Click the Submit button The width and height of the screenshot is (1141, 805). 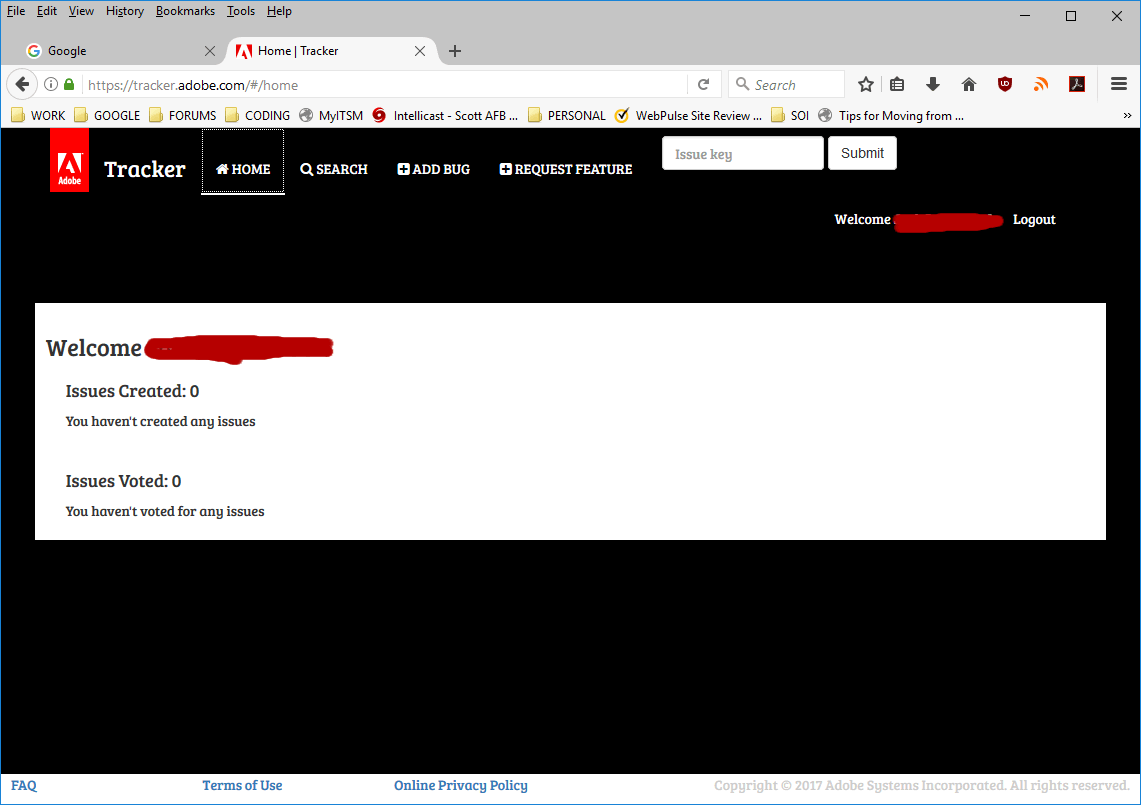pos(862,154)
